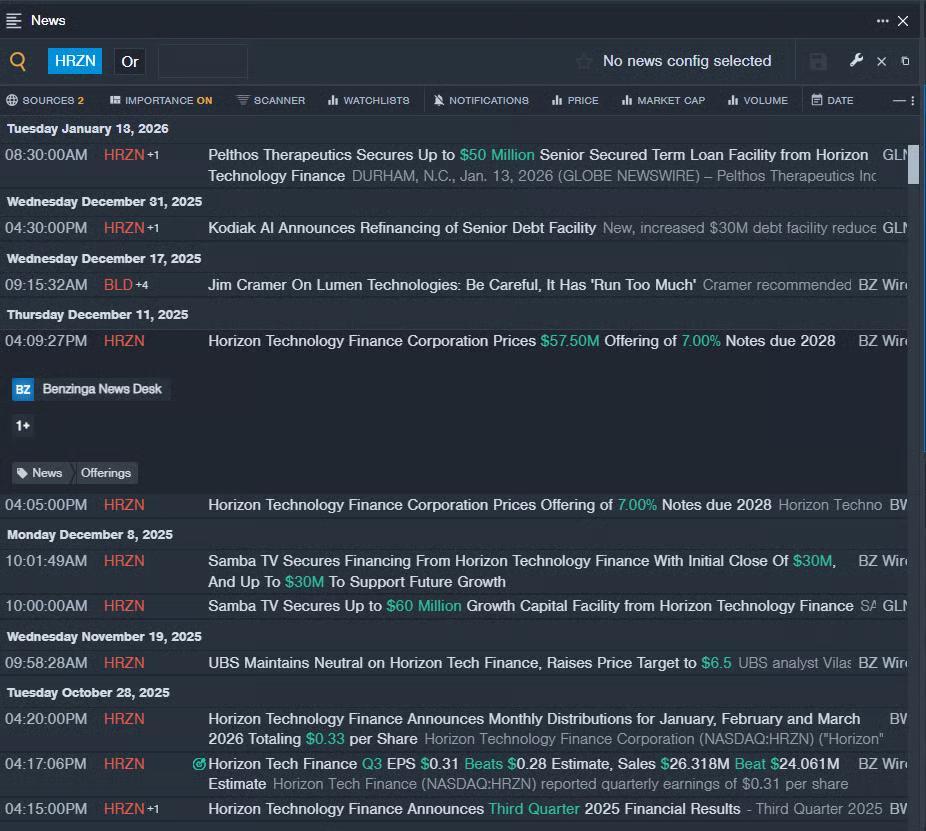
Task: Toggle the Importance ON filter
Action: tap(160, 100)
